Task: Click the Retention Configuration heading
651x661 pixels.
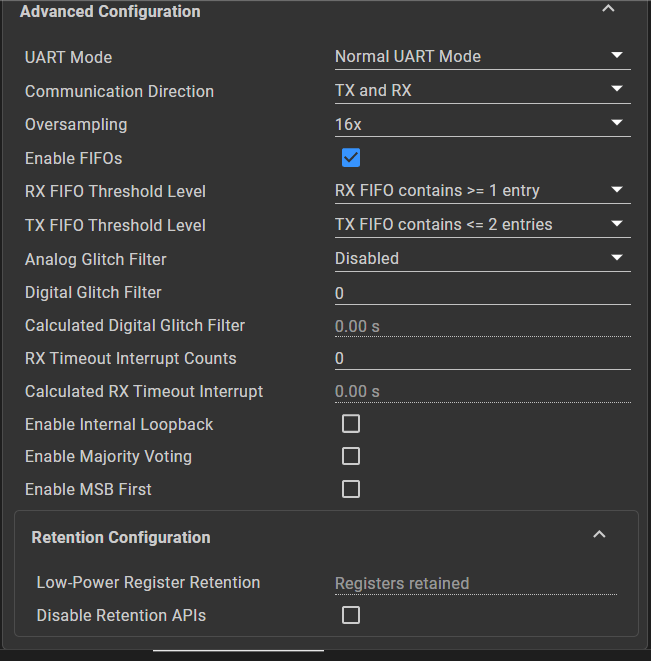Action: pos(121,538)
